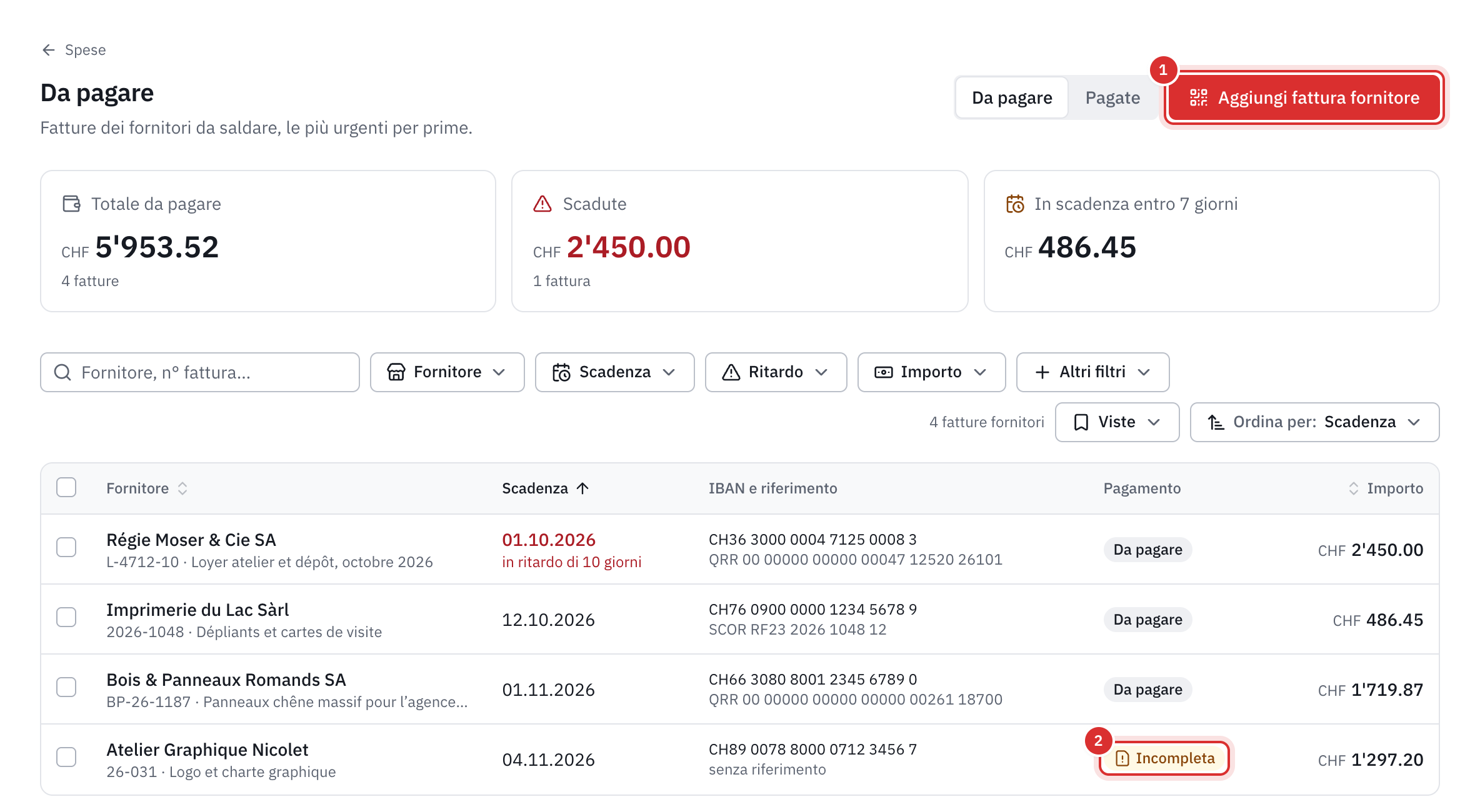Click the alert icon in the Incompleta badge
This screenshot has width=1480, height=812.
coord(1122,758)
